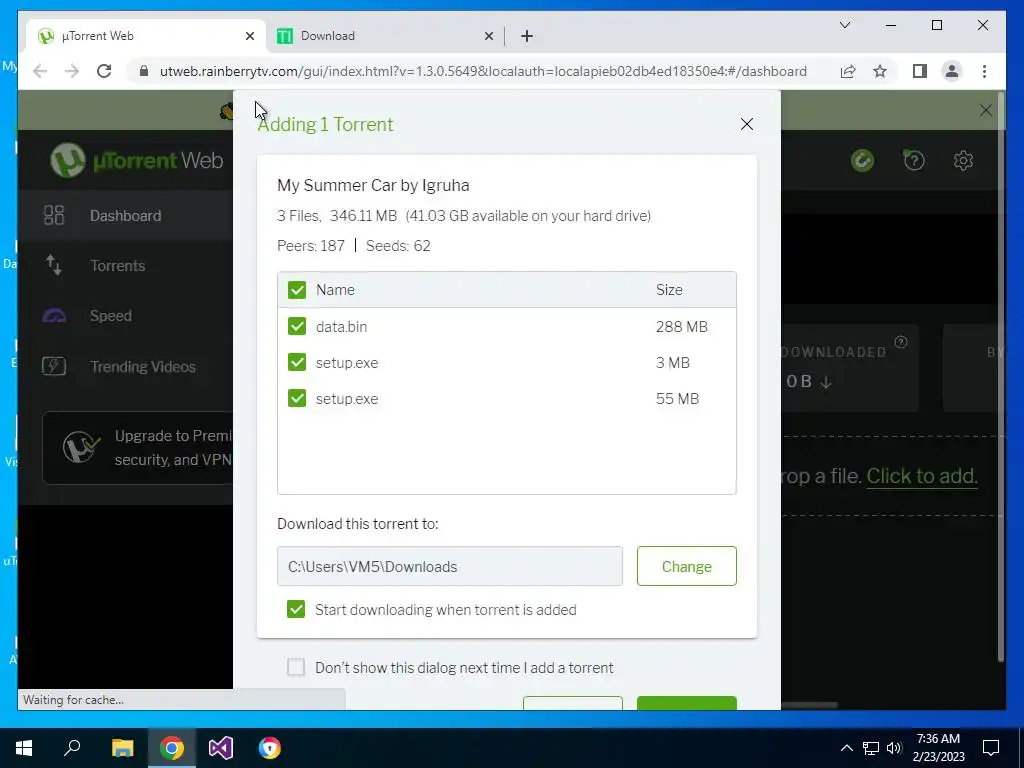Click the Chrome taskbar icon
The width and height of the screenshot is (1024, 768).
pyautogui.click(x=172, y=748)
